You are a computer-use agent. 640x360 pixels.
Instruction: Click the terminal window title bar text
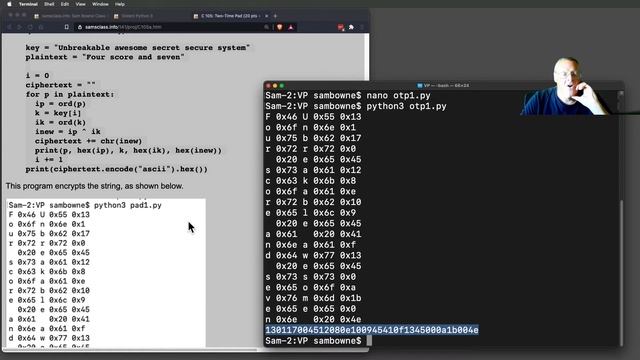click(443, 86)
